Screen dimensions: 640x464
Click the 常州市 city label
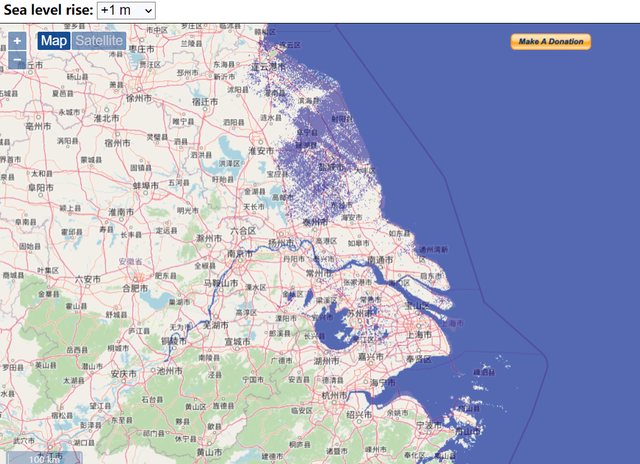tap(319, 273)
